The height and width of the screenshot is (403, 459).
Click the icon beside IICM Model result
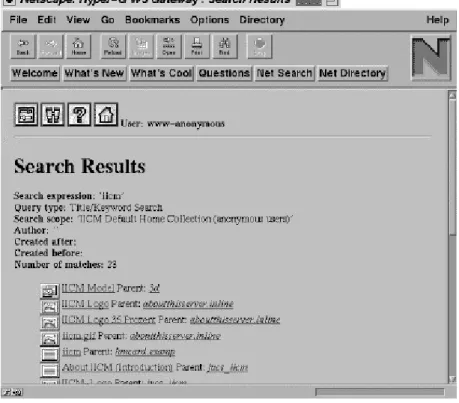(50, 291)
